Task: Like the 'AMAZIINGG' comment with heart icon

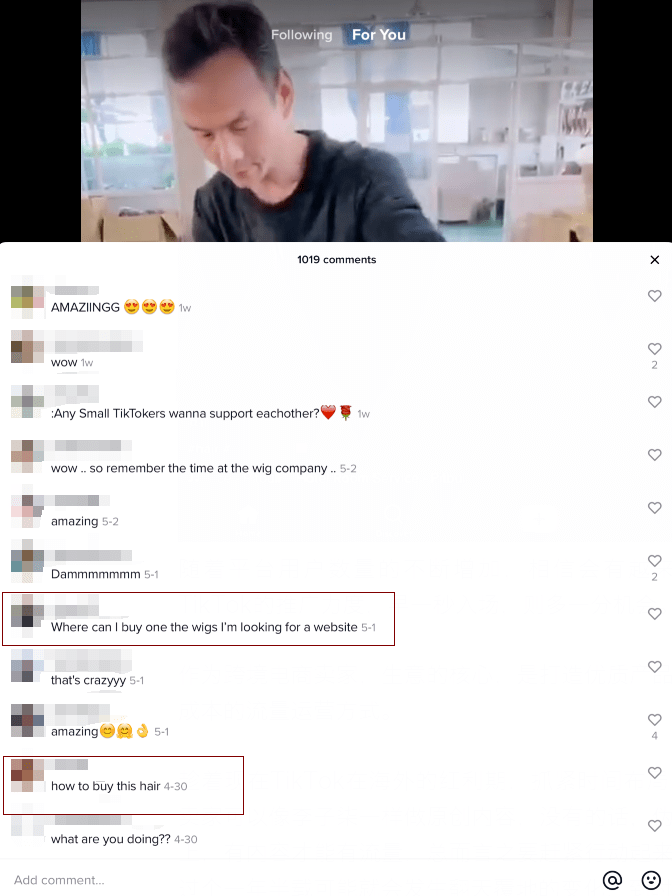Action: point(654,296)
